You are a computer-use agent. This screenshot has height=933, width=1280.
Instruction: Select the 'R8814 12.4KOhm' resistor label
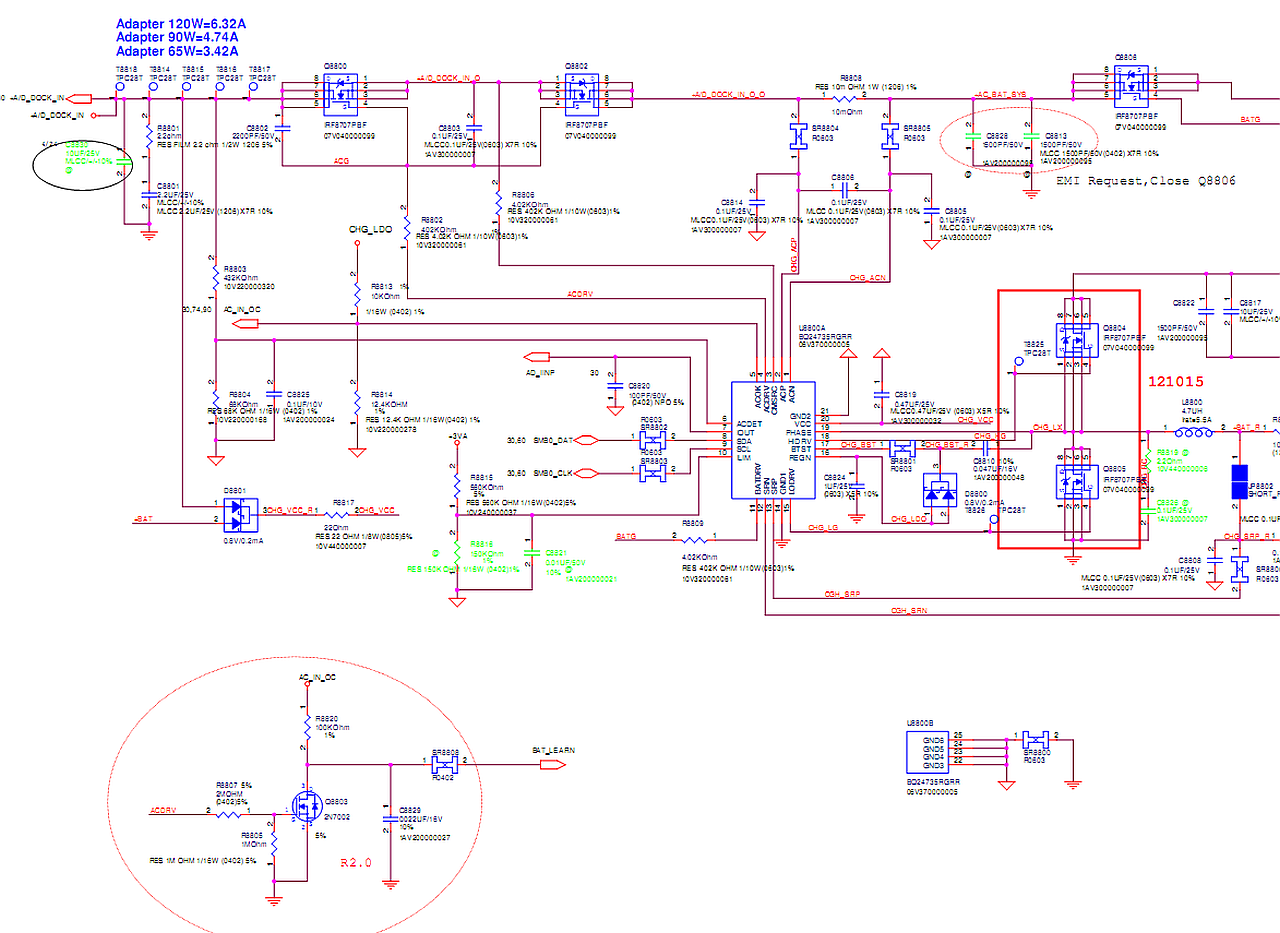[387, 399]
